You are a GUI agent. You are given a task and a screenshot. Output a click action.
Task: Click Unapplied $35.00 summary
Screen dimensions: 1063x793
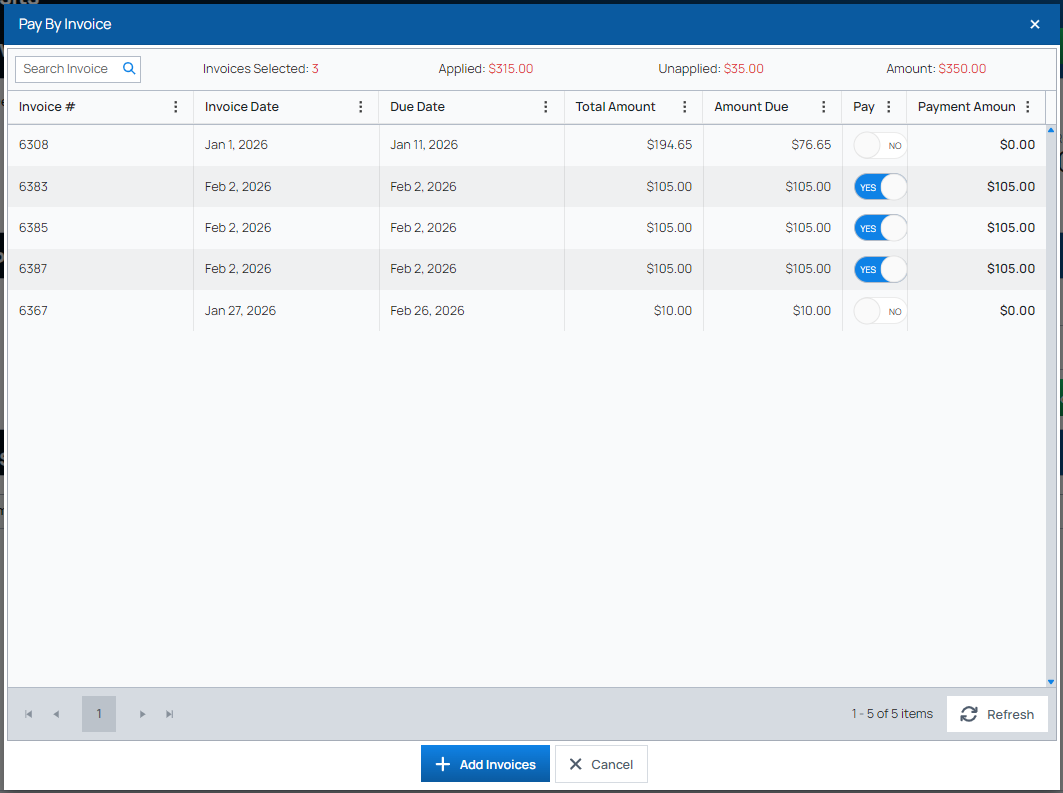[710, 68]
